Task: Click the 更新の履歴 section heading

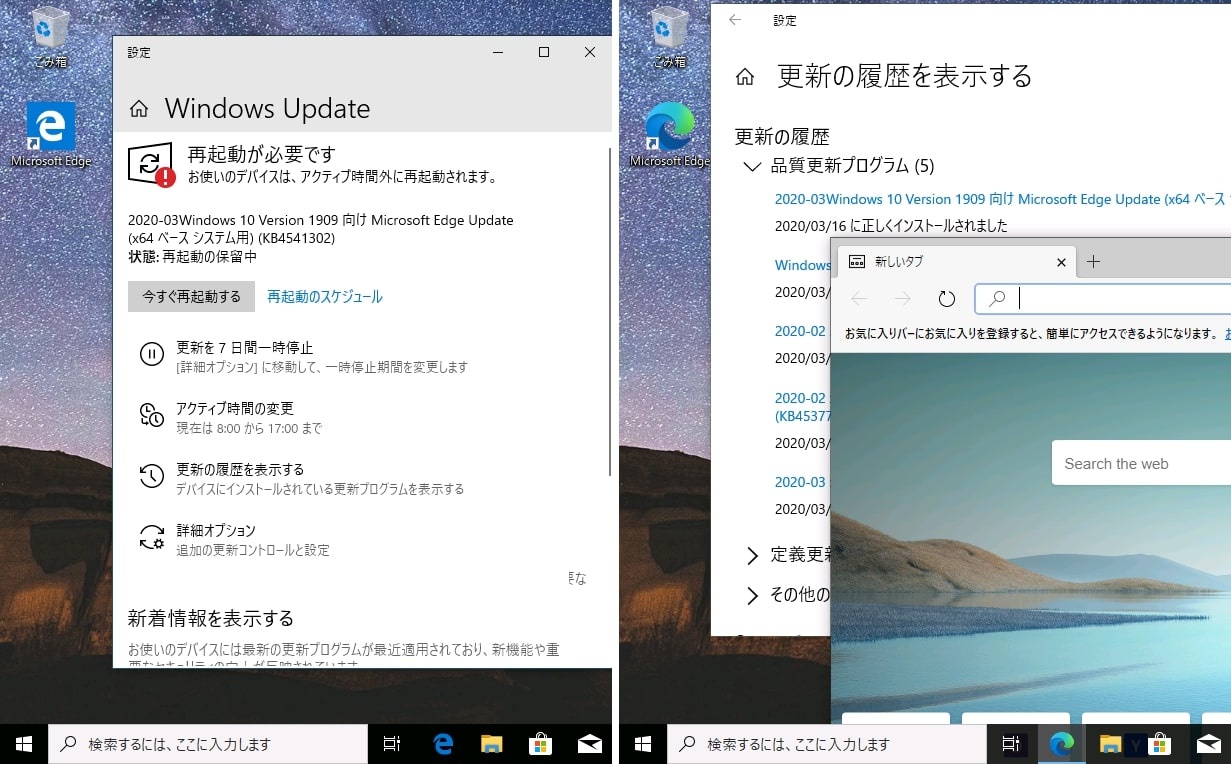Action: [782, 137]
